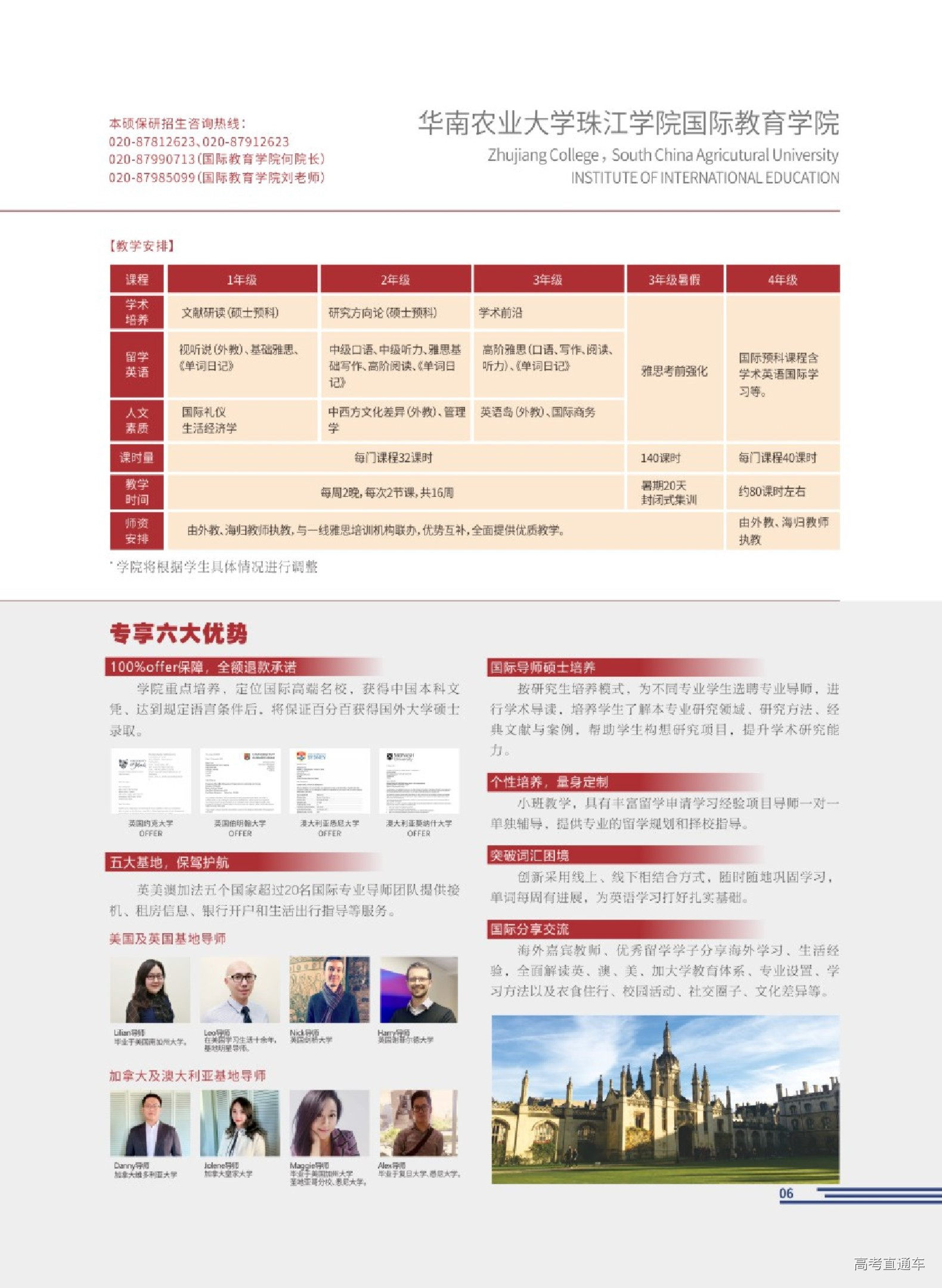The image size is (942, 1288).
Task: Click the 1年级 table column header
Action: point(242,279)
